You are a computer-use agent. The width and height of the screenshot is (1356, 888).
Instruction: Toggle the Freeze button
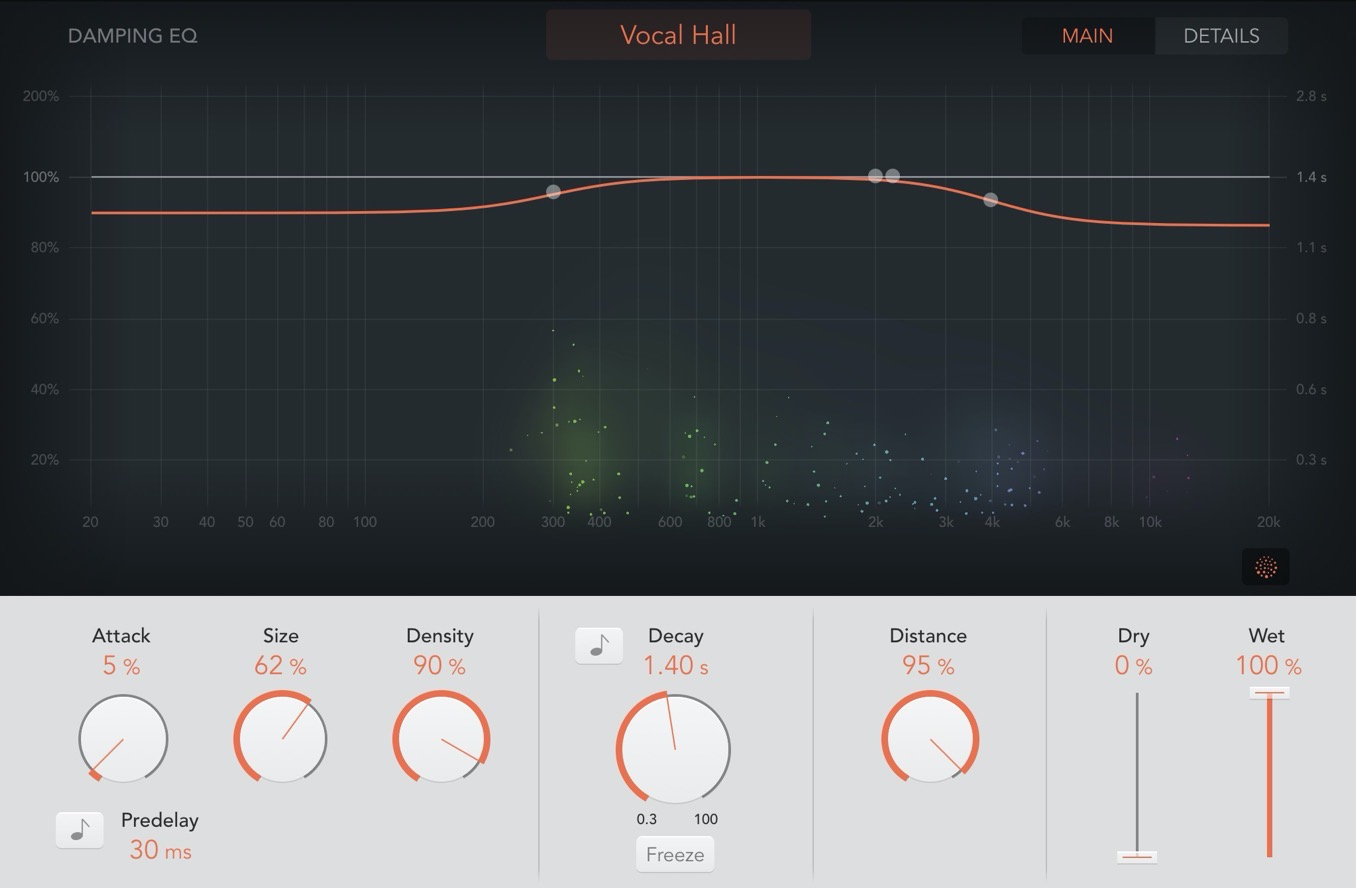coord(675,855)
